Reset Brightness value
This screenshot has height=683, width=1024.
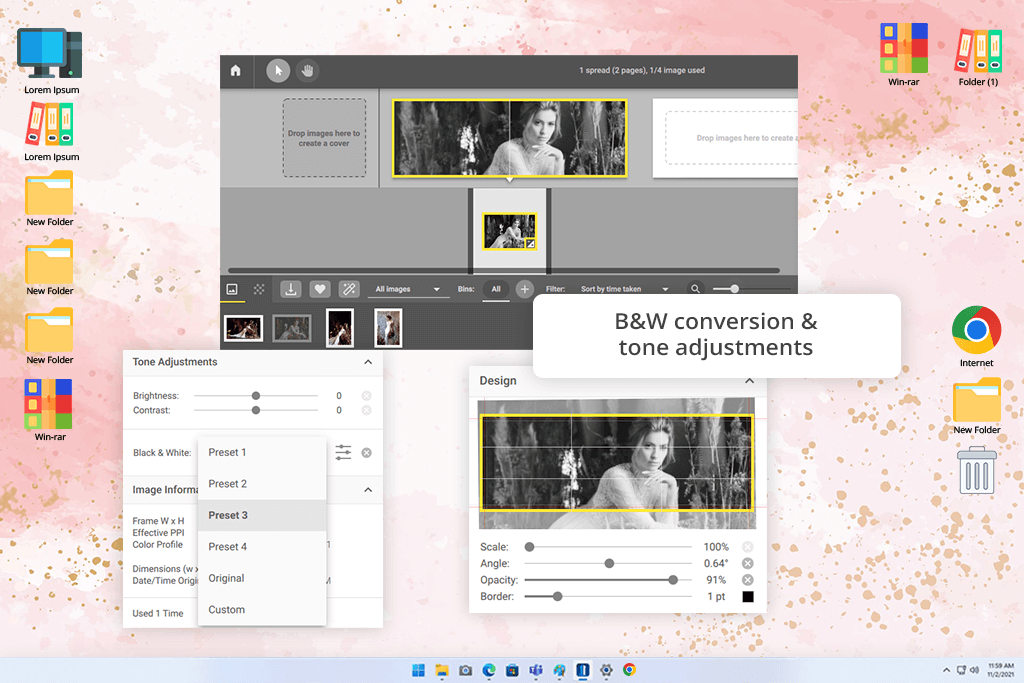tap(366, 396)
